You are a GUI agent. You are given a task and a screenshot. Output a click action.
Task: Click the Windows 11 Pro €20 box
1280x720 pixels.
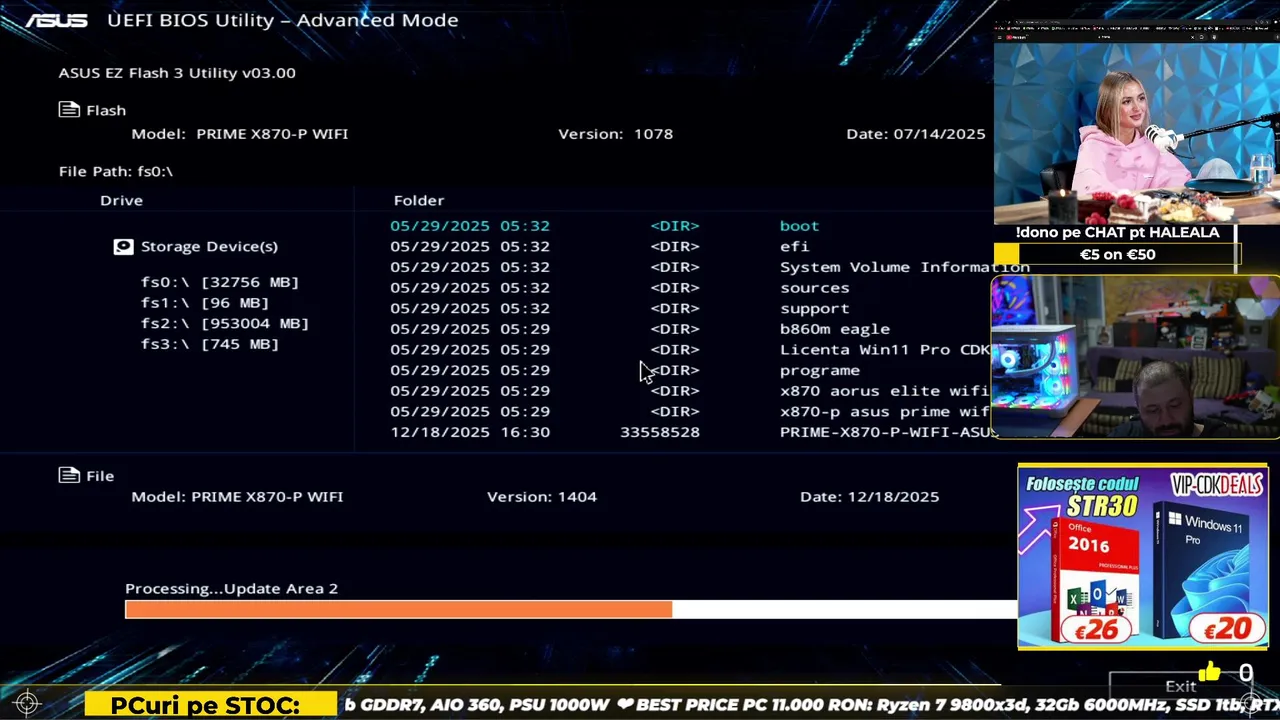click(x=1209, y=572)
